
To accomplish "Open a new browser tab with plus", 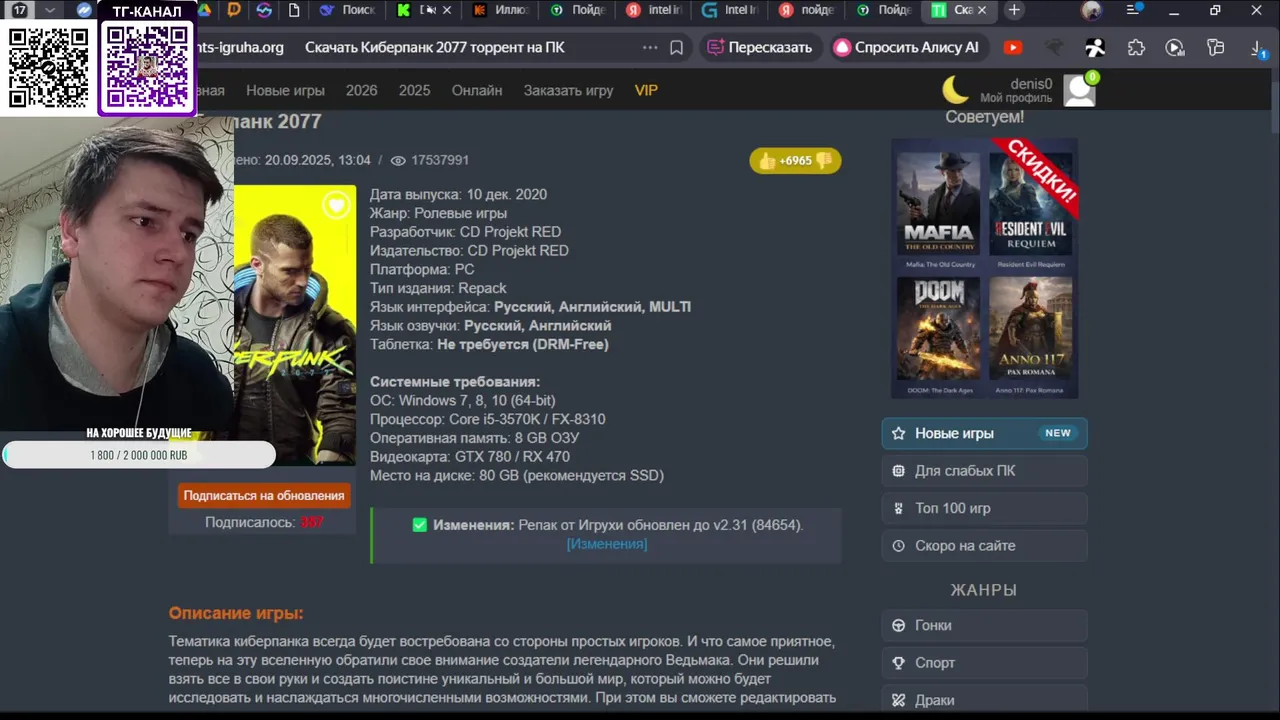I will click(1014, 10).
